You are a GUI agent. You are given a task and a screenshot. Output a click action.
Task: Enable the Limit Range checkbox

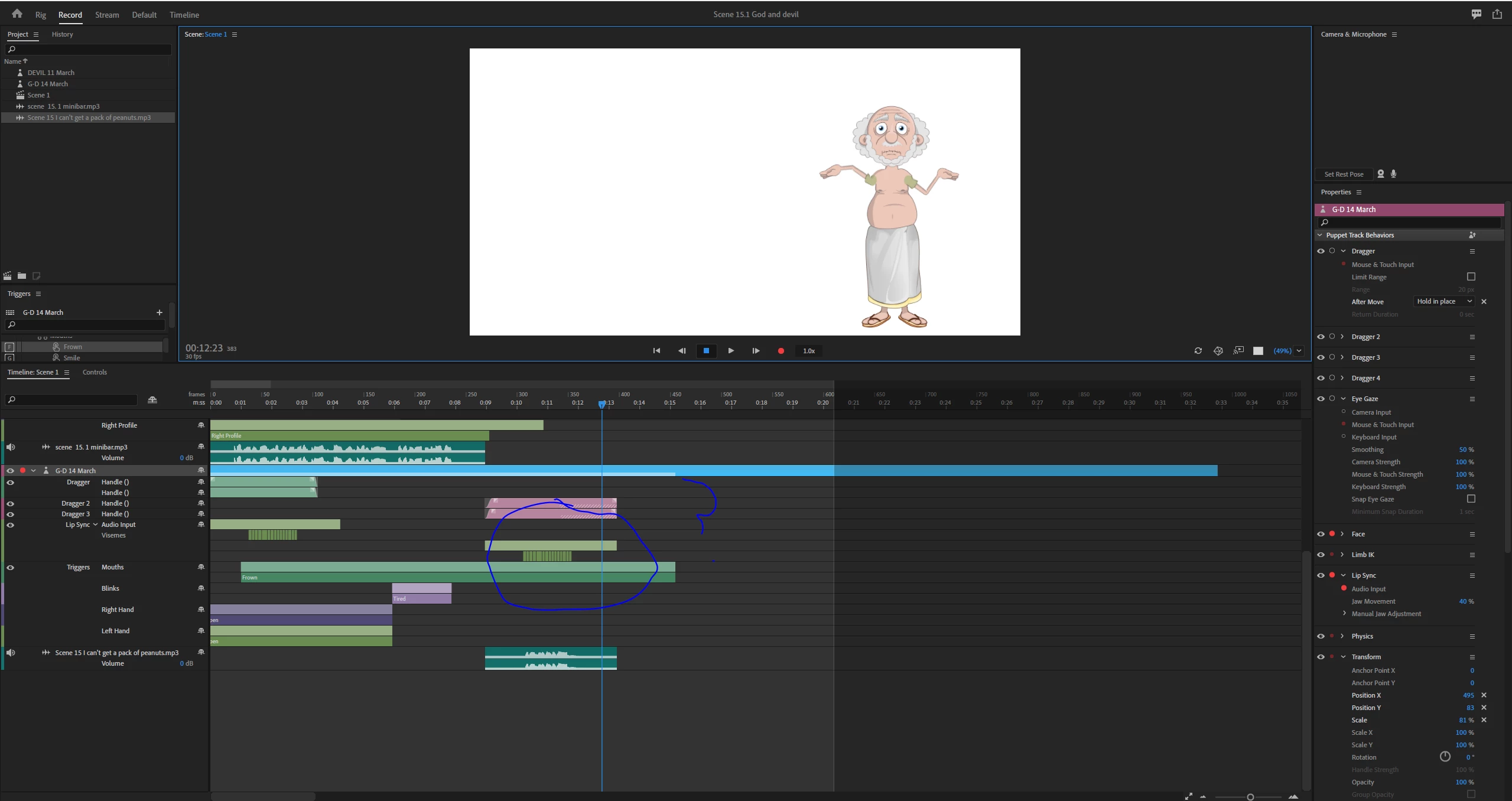pyautogui.click(x=1471, y=276)
